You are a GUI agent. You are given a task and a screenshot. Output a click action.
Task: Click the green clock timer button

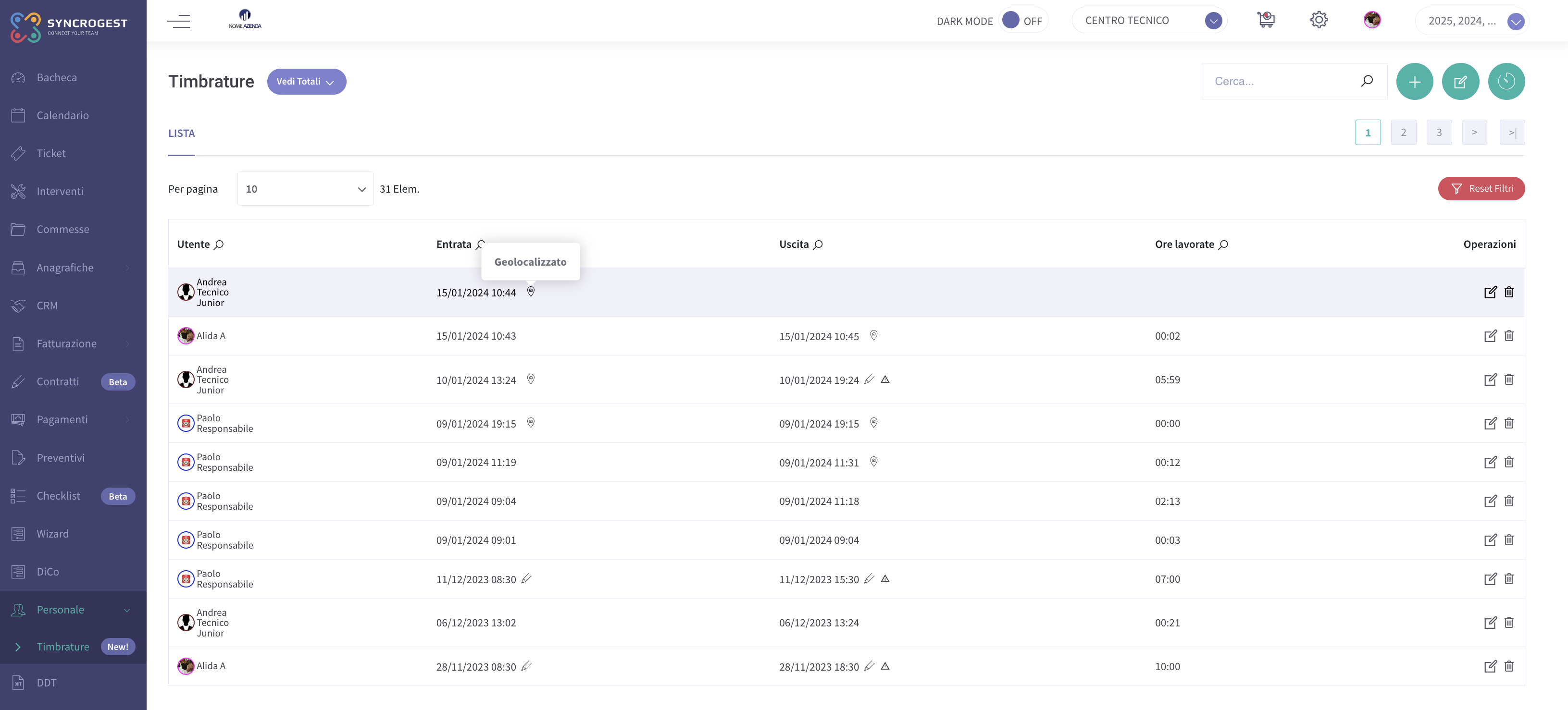(1506, 82)
